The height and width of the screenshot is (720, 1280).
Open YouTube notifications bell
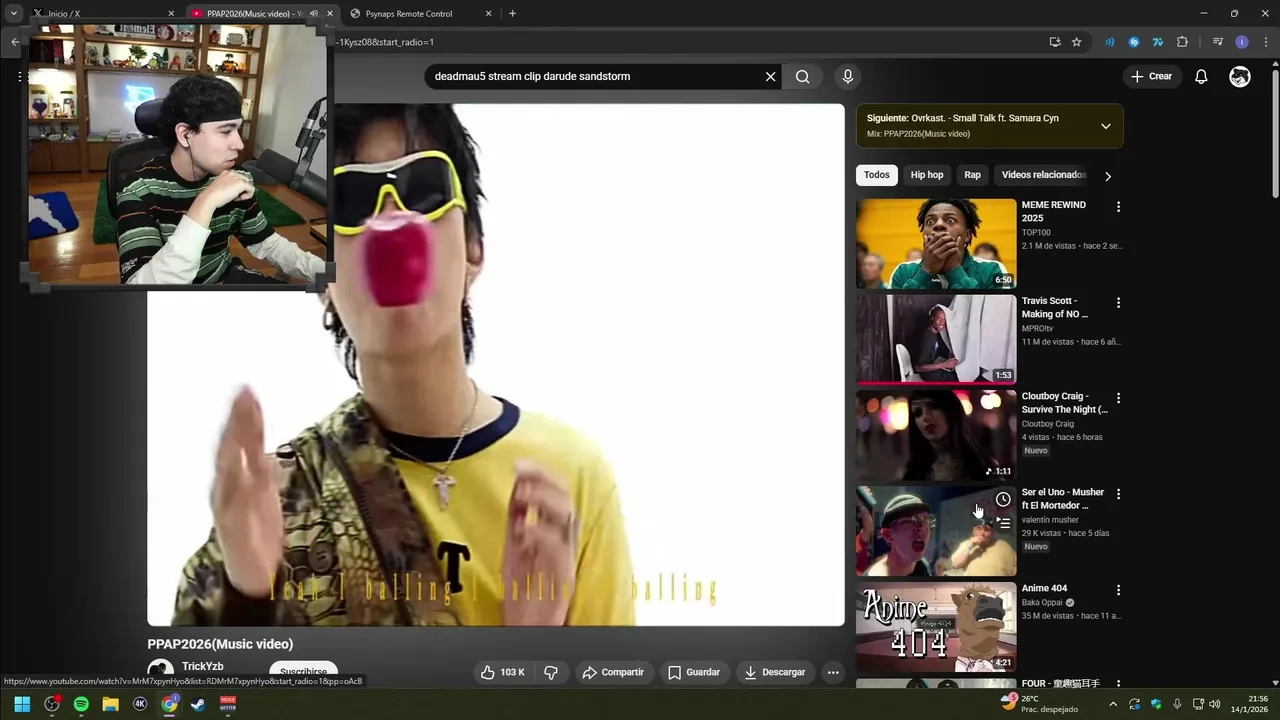coord(1201,76)
